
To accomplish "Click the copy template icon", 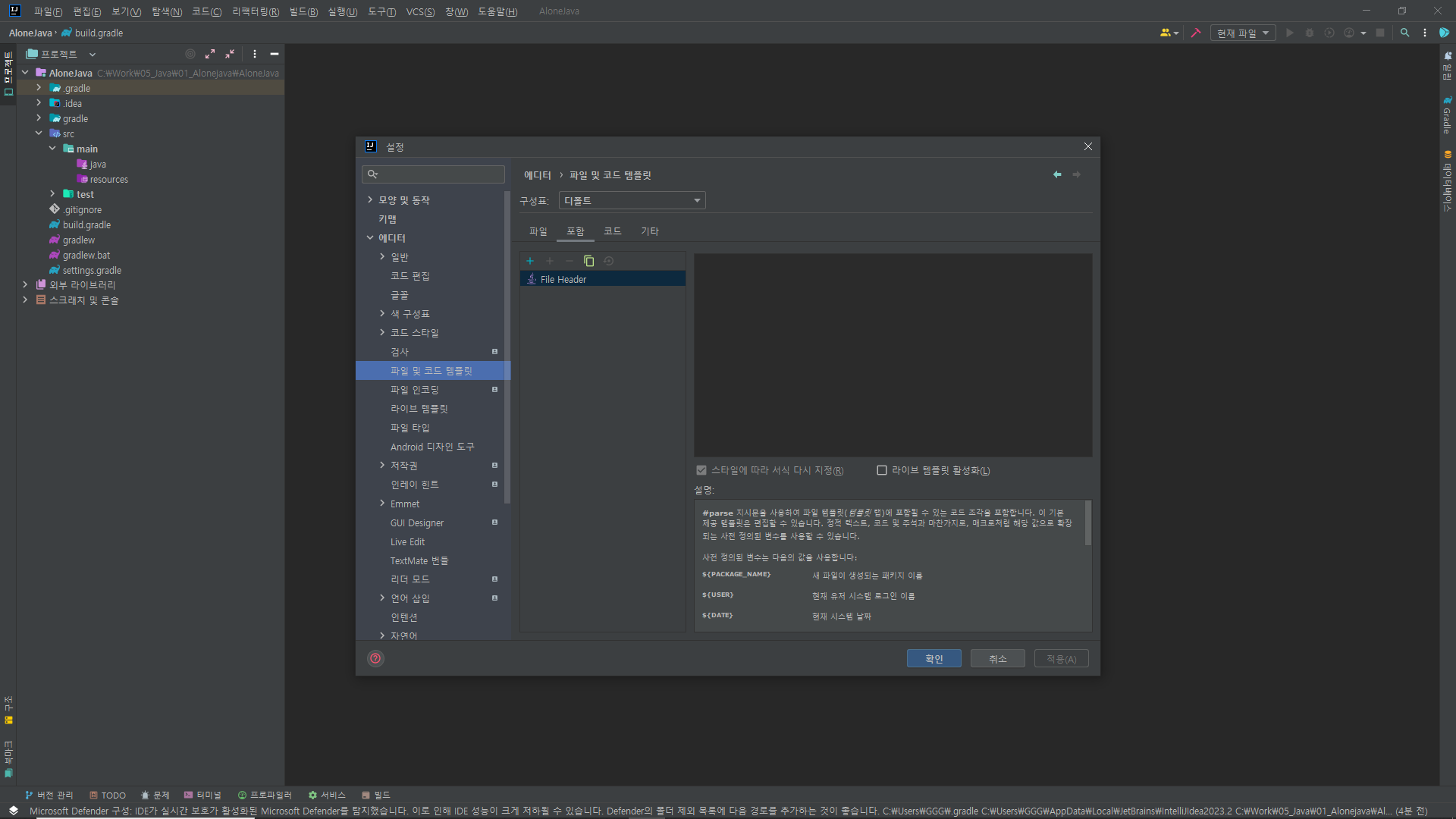I will point(588,261).
